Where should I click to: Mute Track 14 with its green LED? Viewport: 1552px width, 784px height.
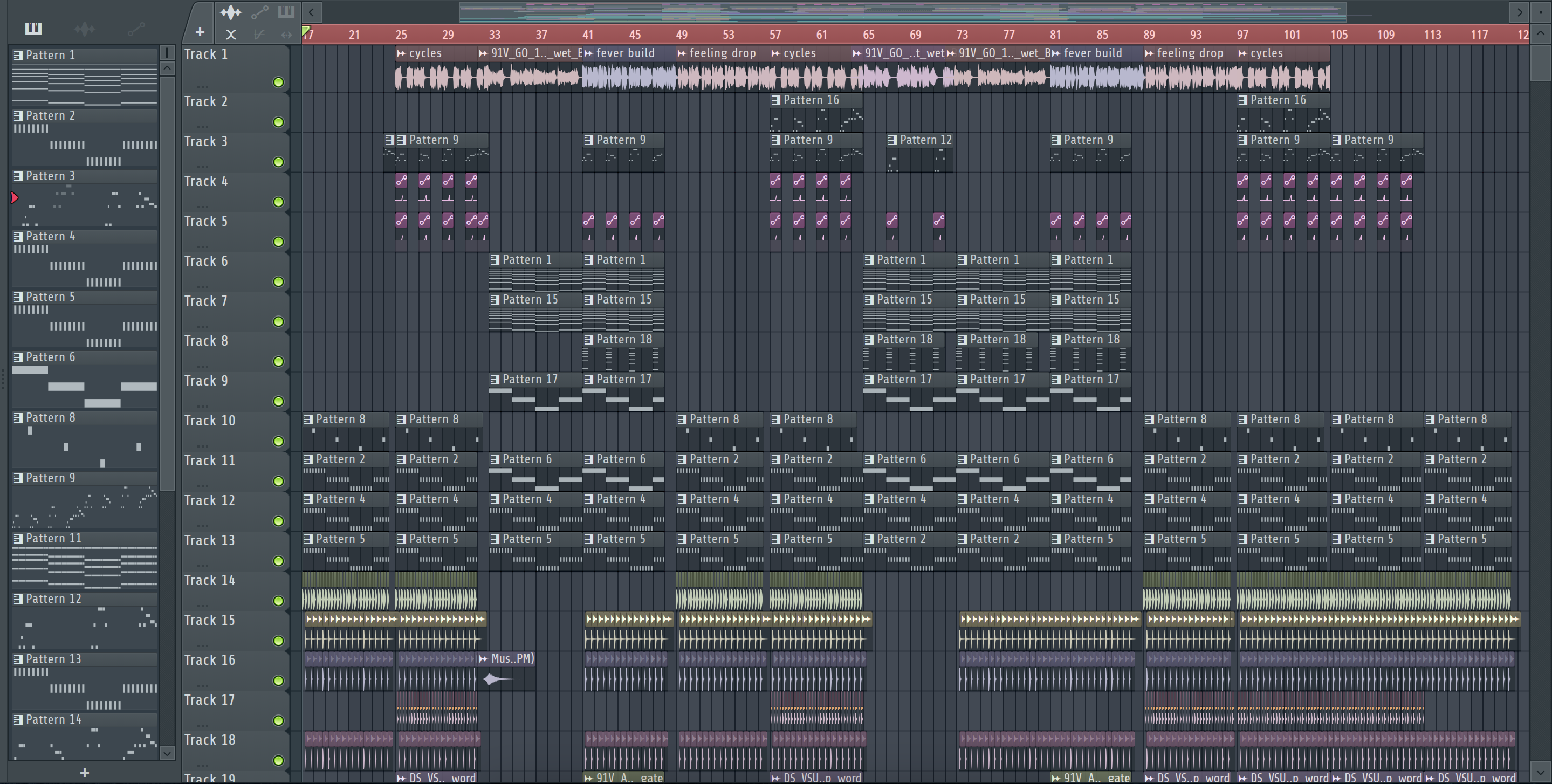coord(278,601)
